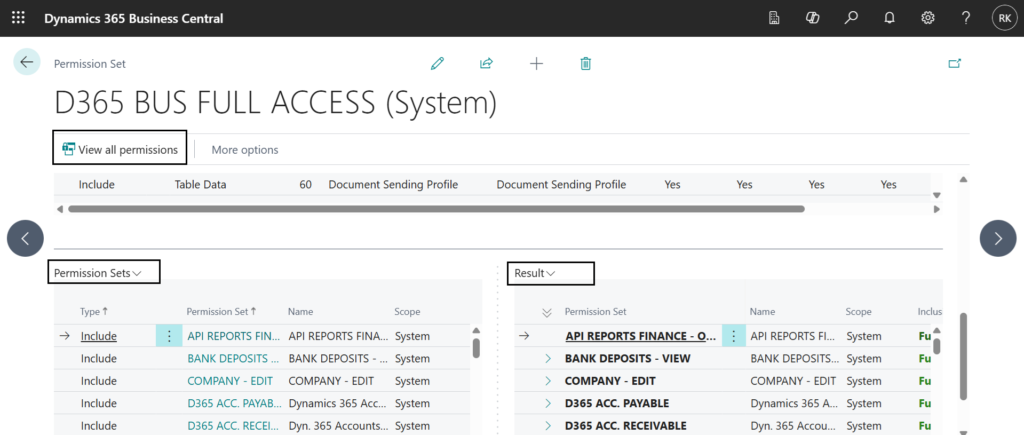The width and height of the screenshot is (1024, 435).
Task: Click the back arrow button
Action: pyautogui.click(x=27, y=62)
